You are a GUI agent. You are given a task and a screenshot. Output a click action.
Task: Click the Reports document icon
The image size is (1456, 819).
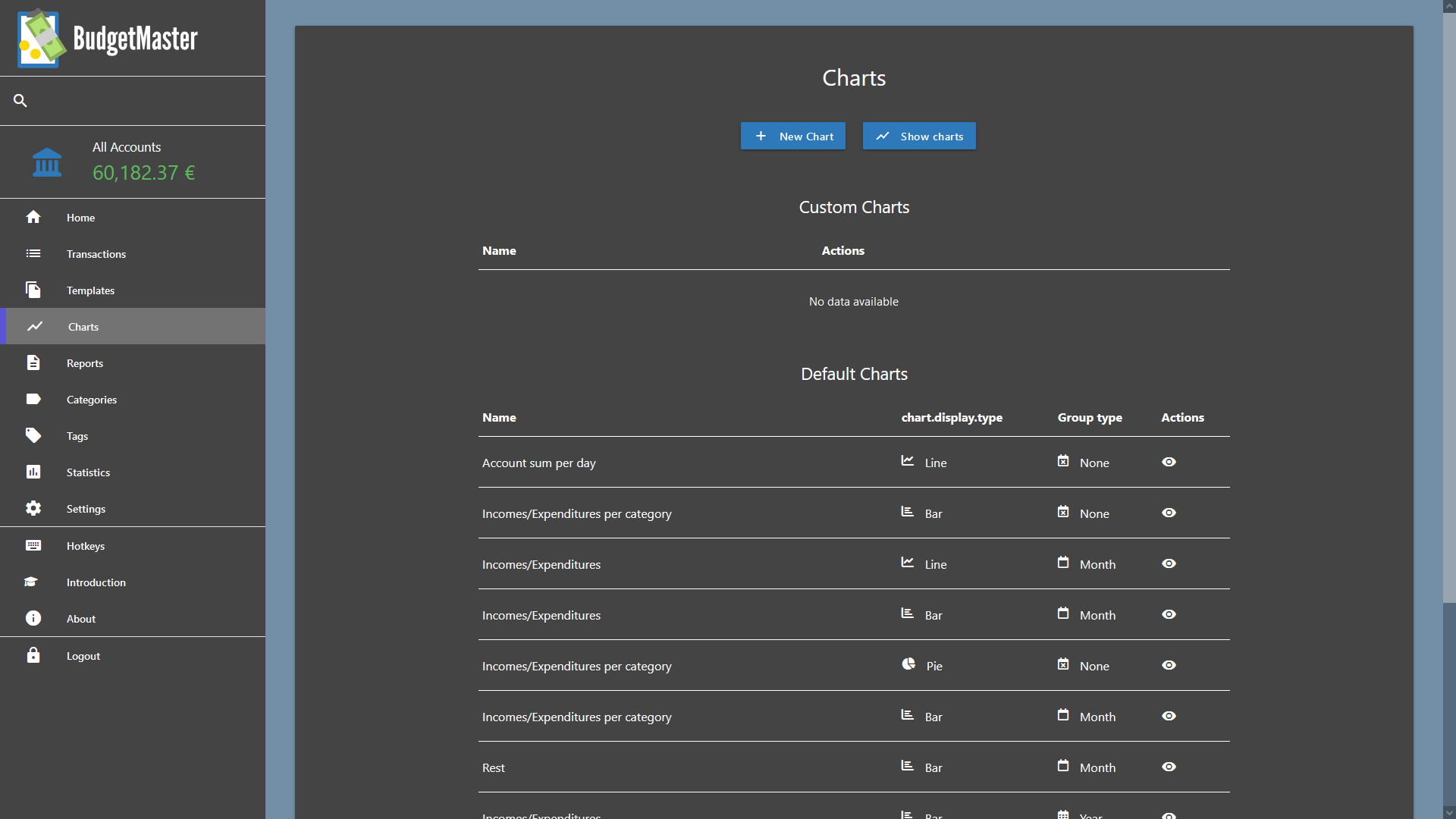coord(33,362)
